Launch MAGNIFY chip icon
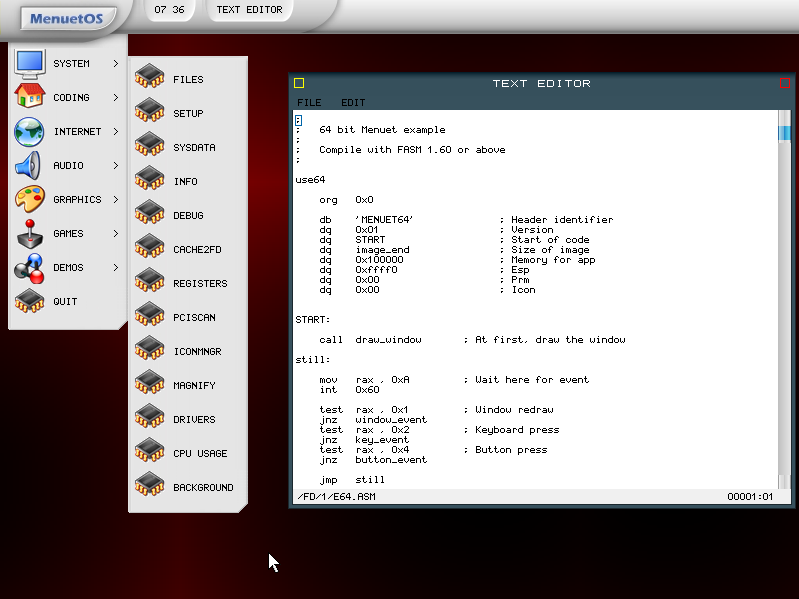799x599 pixels. click(x=149, y=385)
